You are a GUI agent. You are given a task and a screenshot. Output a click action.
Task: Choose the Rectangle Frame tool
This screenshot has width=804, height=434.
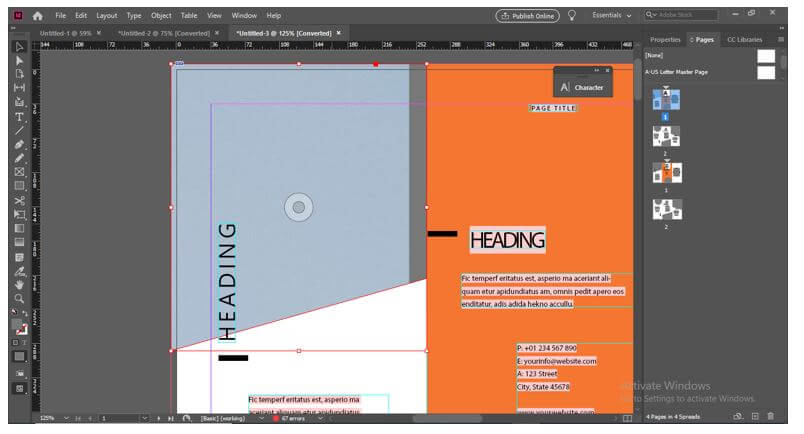point(19,172)
